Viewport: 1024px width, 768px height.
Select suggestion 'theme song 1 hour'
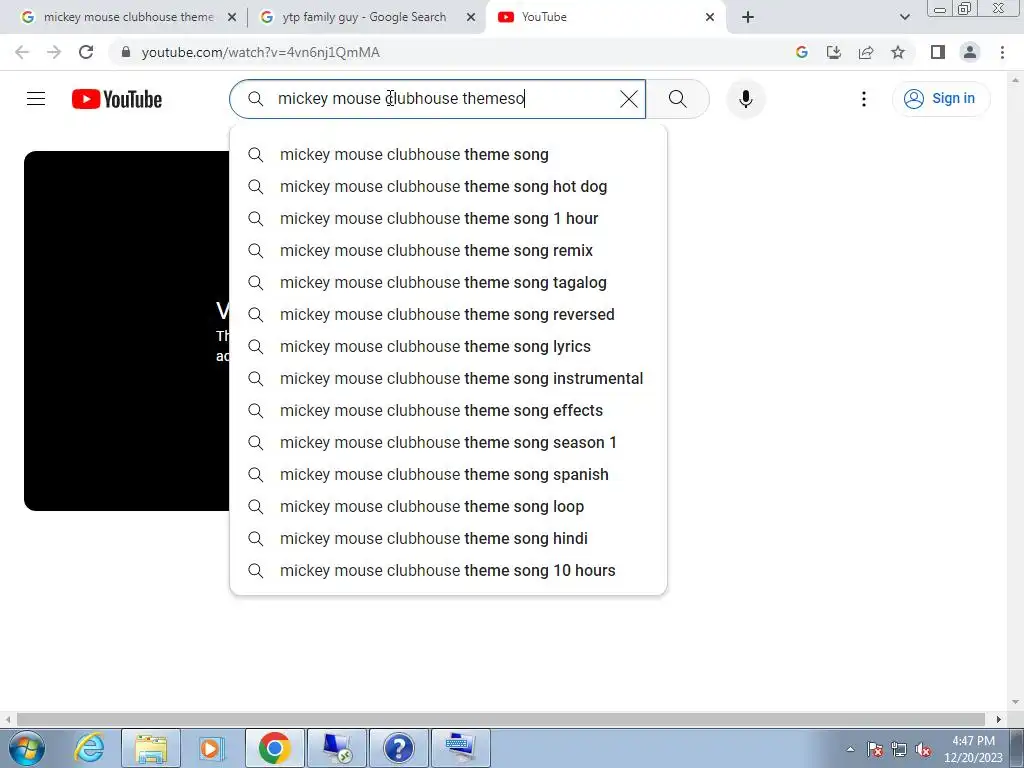click(x=448, y=219)
